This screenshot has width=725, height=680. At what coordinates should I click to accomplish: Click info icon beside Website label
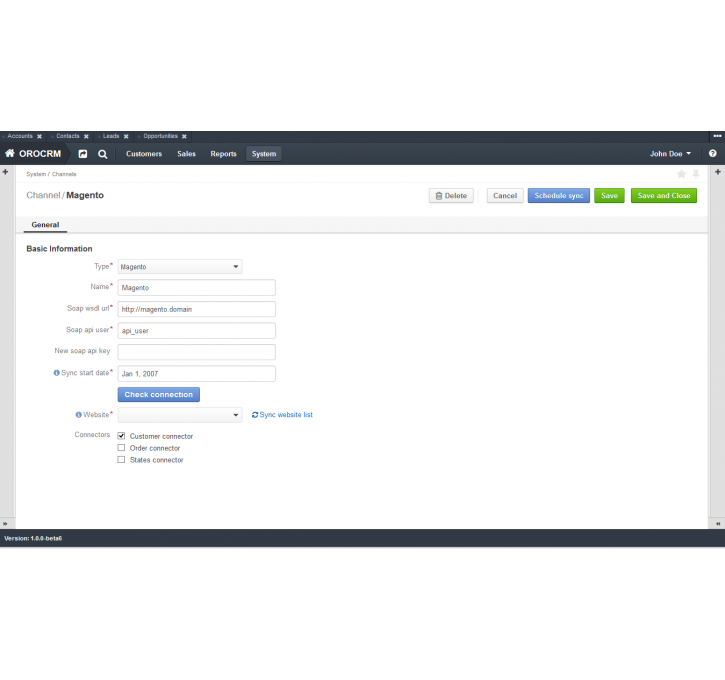(x=79, y=415)
